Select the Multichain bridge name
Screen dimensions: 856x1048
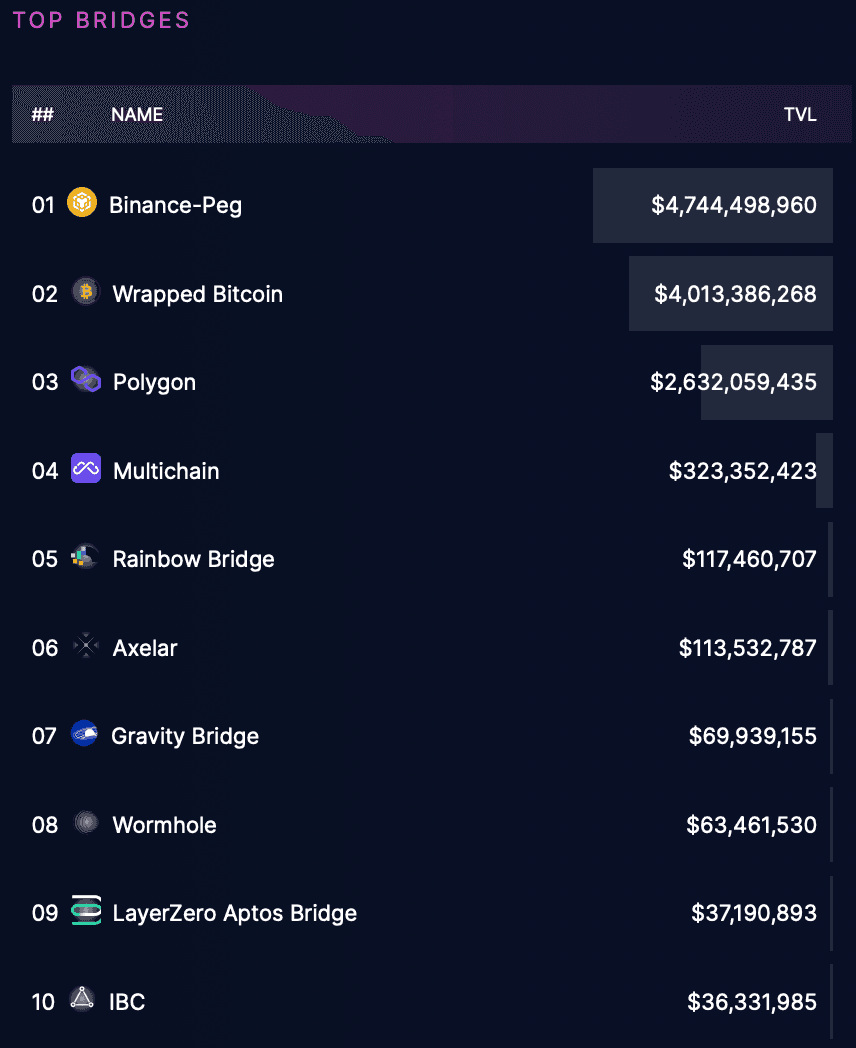pos(166,471)
